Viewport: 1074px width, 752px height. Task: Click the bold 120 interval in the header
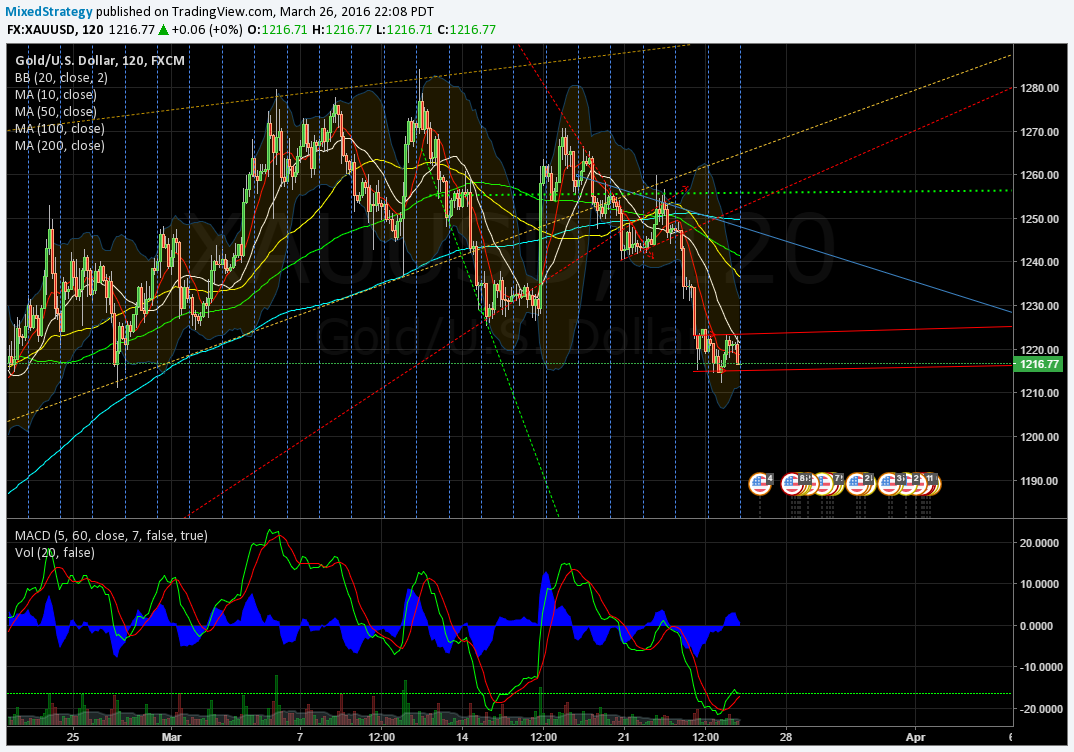(93, 29)
